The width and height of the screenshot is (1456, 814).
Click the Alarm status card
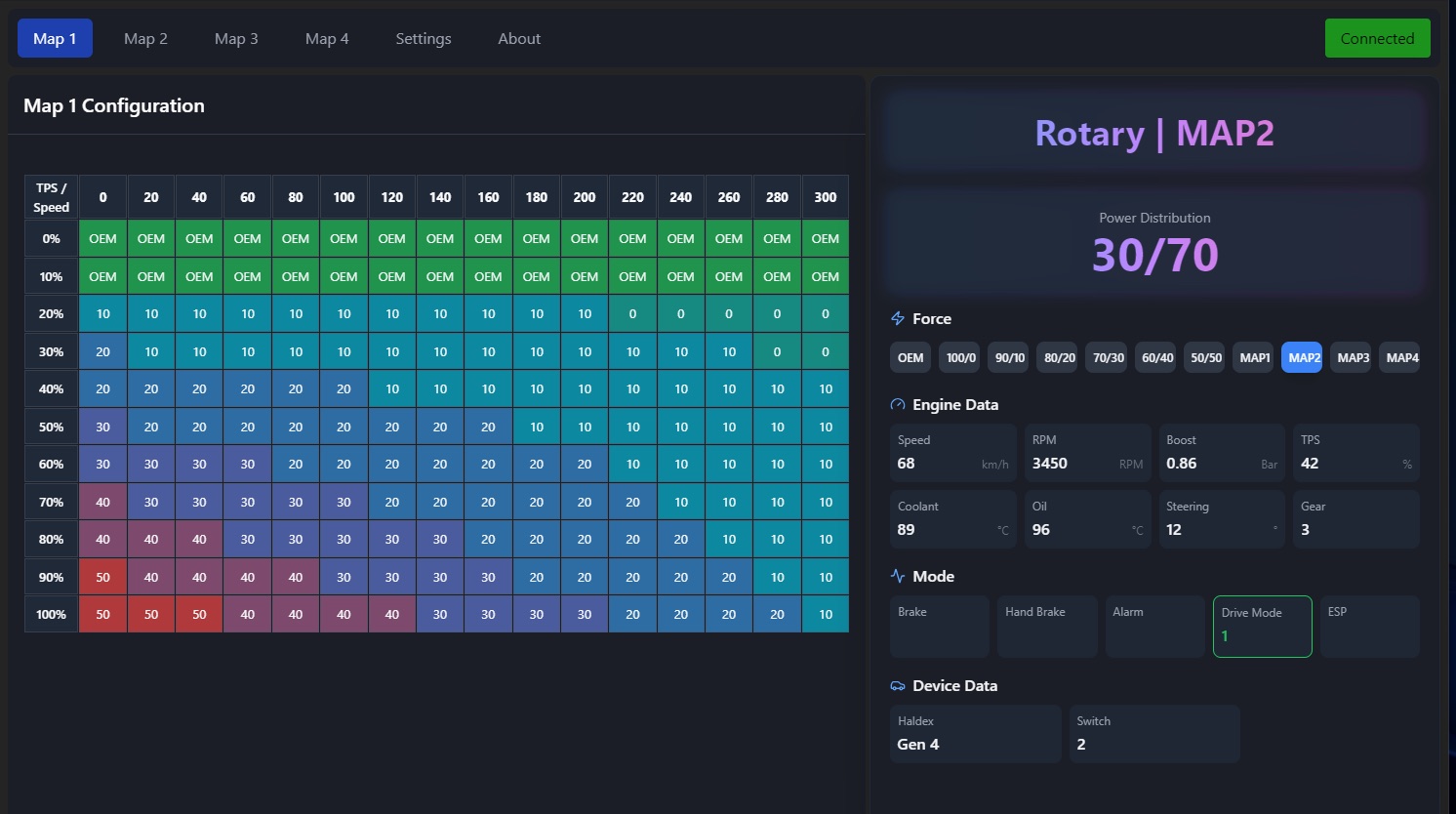[x=1154, y=626]
